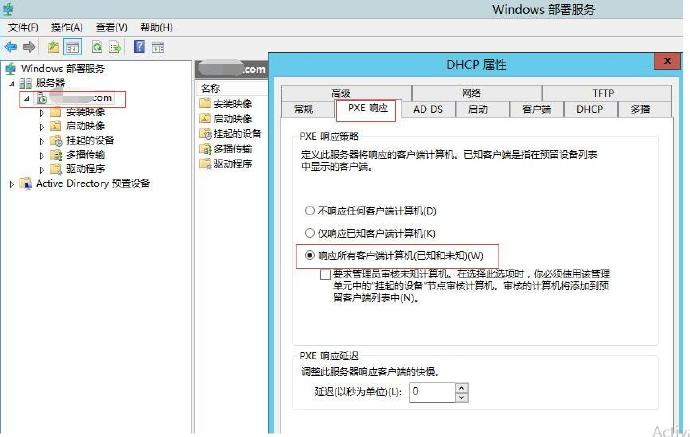The image size is (690, 437).
Task: Click the server icon of the .com node
Action: point(42,98)
